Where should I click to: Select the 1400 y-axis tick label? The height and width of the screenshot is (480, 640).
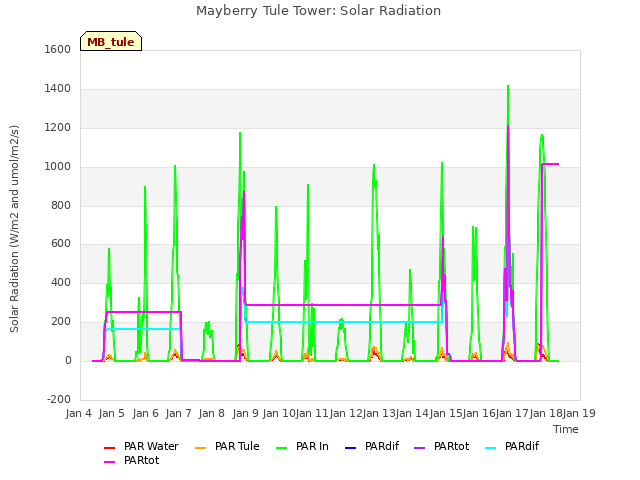(58, 89)
